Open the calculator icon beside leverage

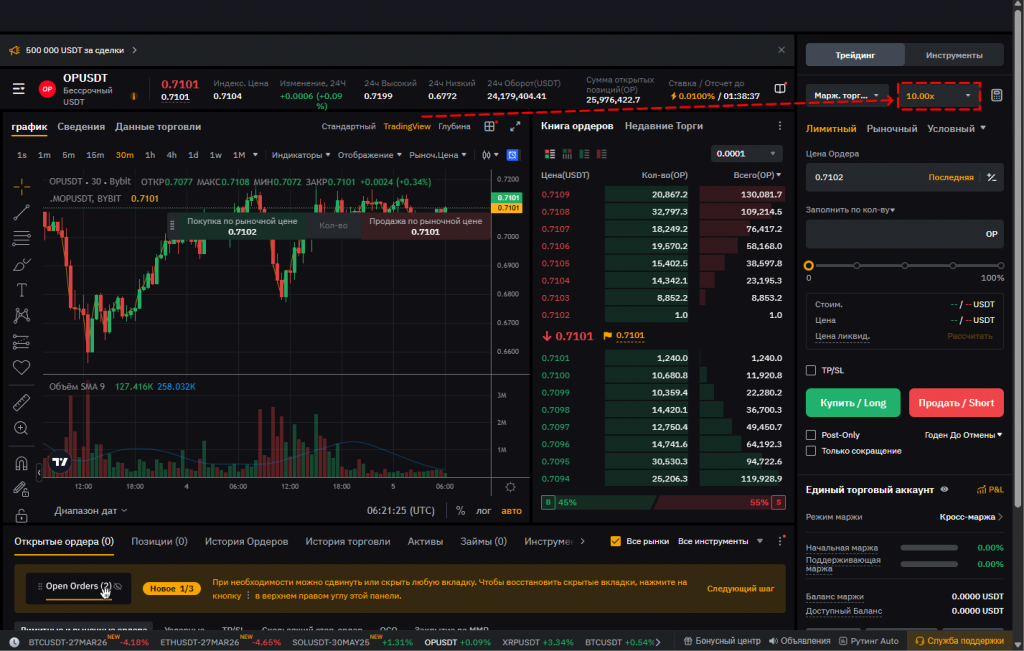pos(996,96)
